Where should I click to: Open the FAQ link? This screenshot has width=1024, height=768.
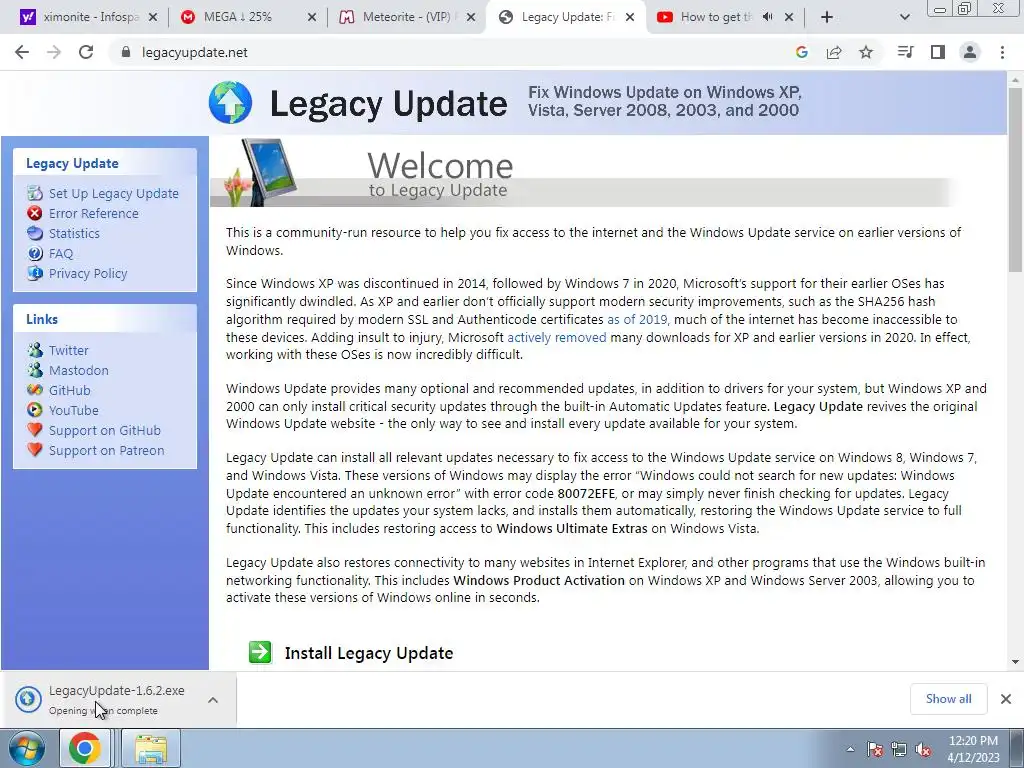(61, 253)
